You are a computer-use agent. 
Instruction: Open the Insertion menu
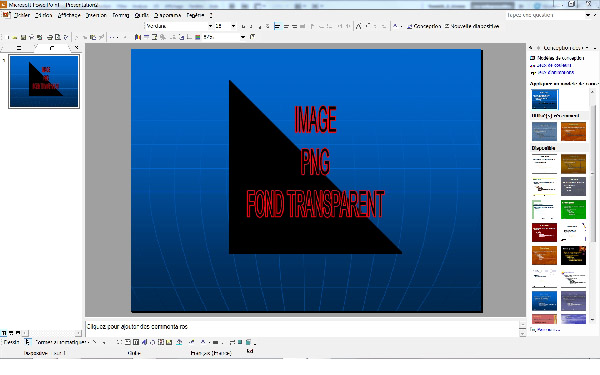[x=96, y=15]
